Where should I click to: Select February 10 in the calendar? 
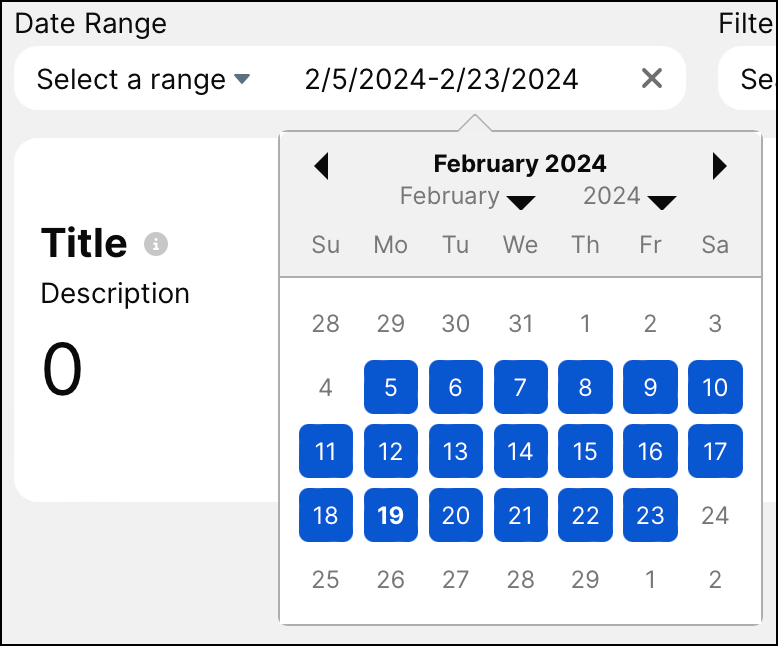pyautogui.click(x=715, y=387)
